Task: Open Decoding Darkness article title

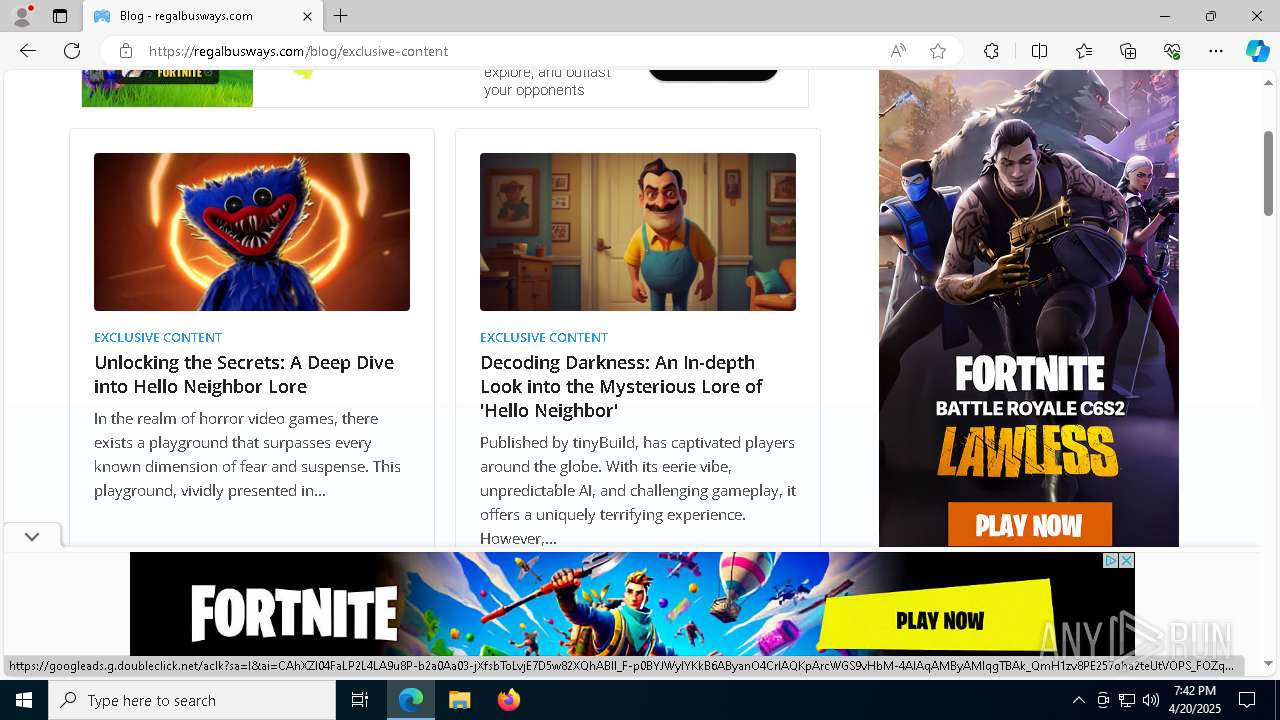Action: [621, 386]
